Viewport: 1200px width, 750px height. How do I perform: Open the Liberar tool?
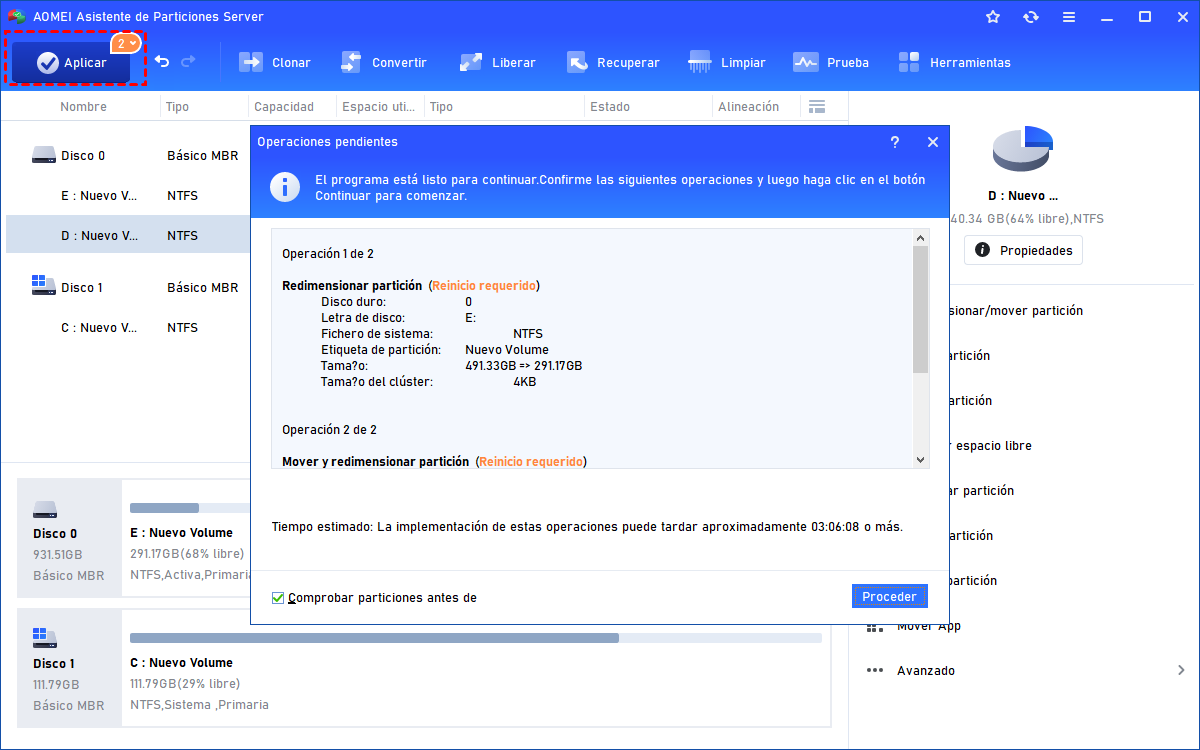(x=498, y=62)
